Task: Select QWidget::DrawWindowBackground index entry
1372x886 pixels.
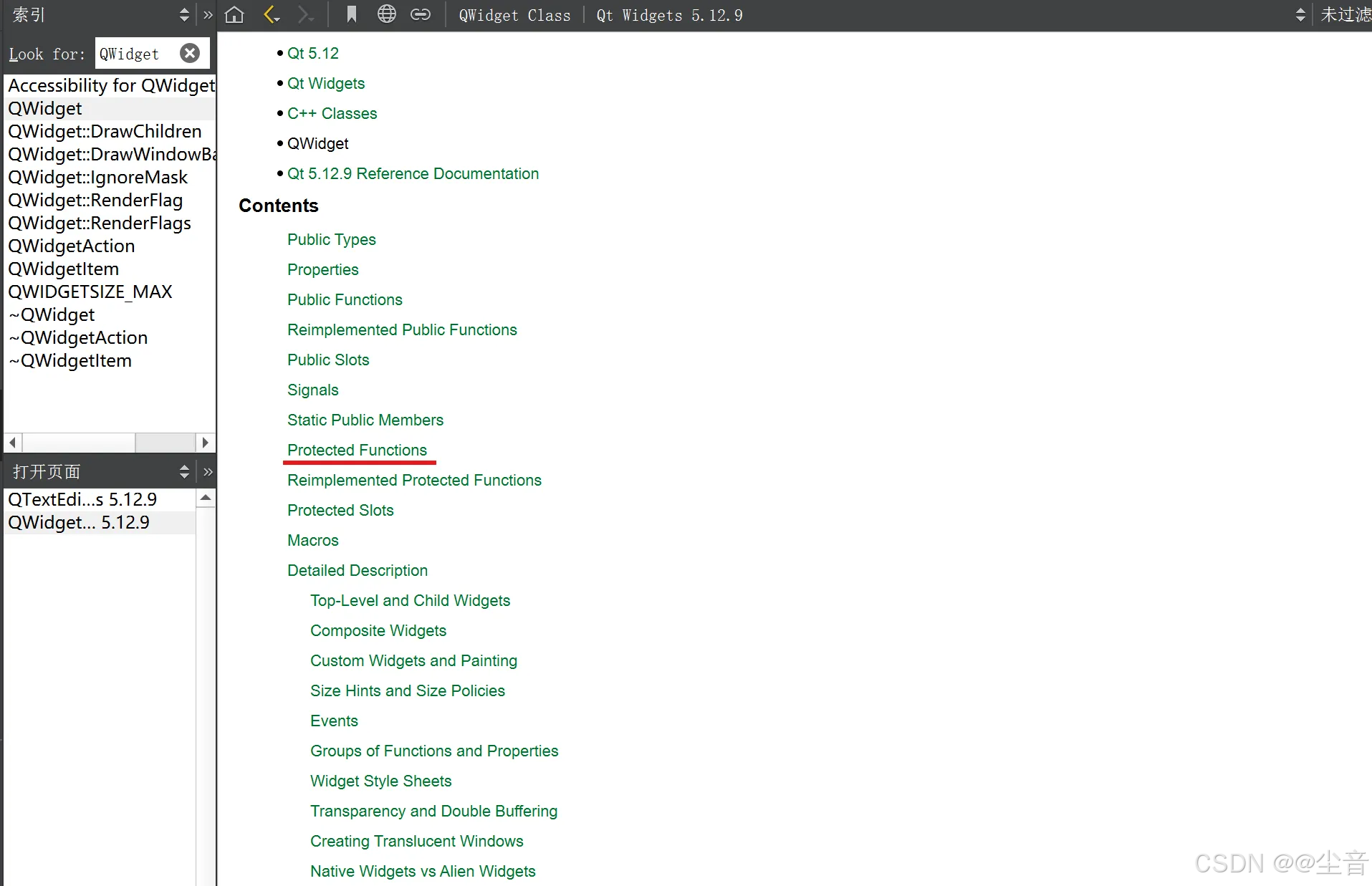Action: click(111, 154)
